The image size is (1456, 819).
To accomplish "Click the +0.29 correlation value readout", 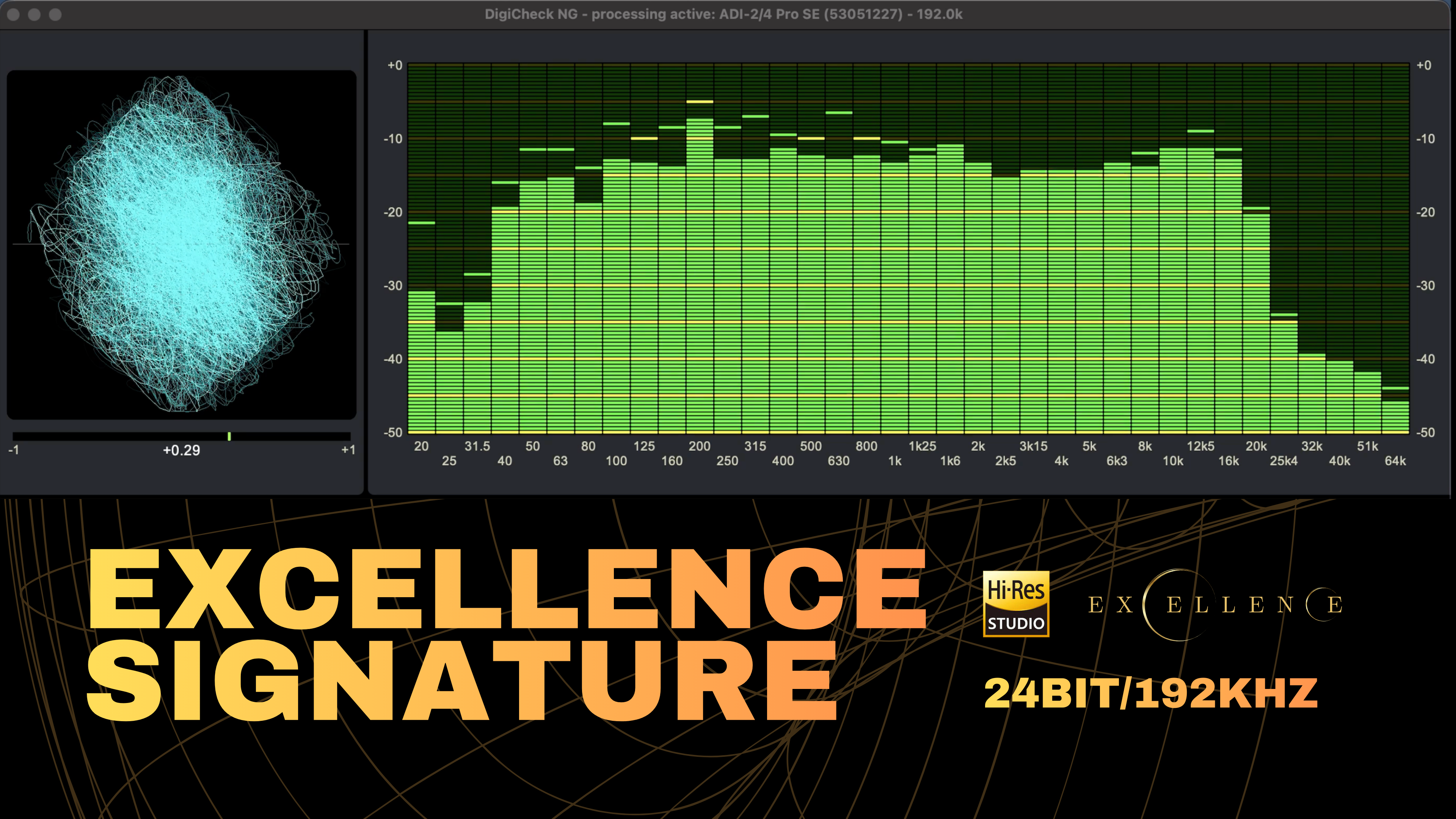I will (182, 450).
